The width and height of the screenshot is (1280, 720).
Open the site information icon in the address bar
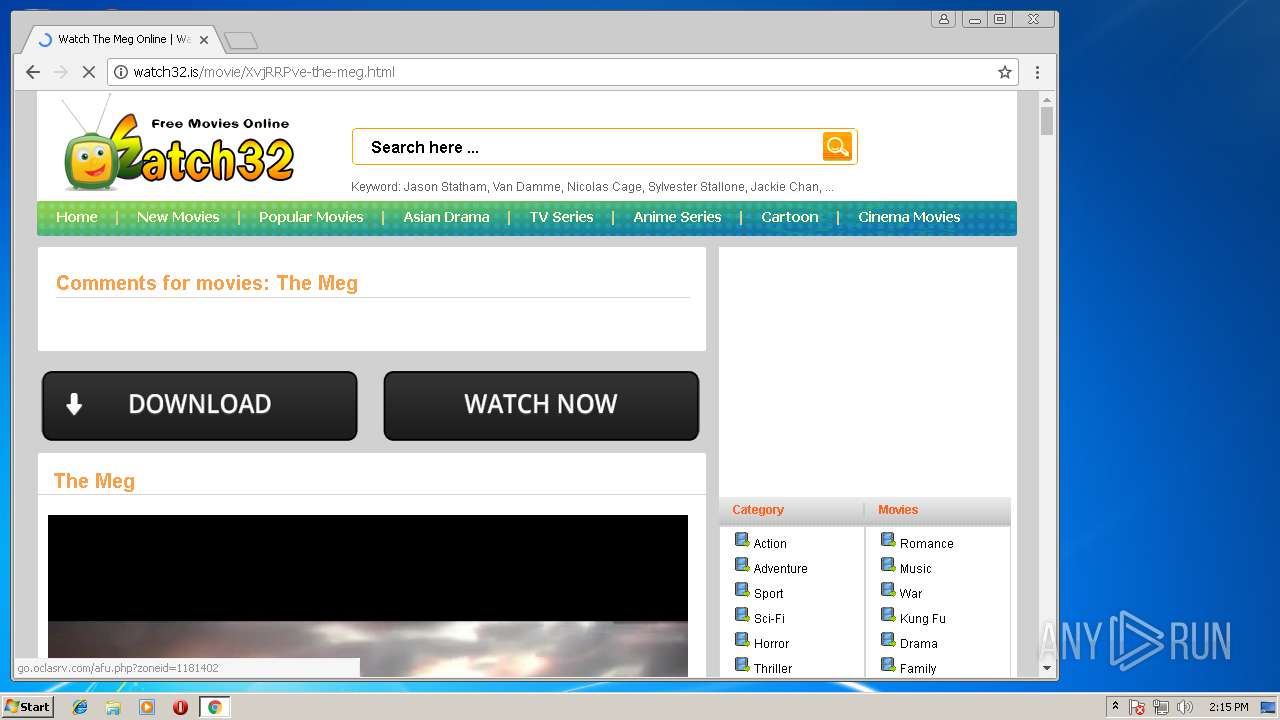pyautogui.click(x=121, y=72)
